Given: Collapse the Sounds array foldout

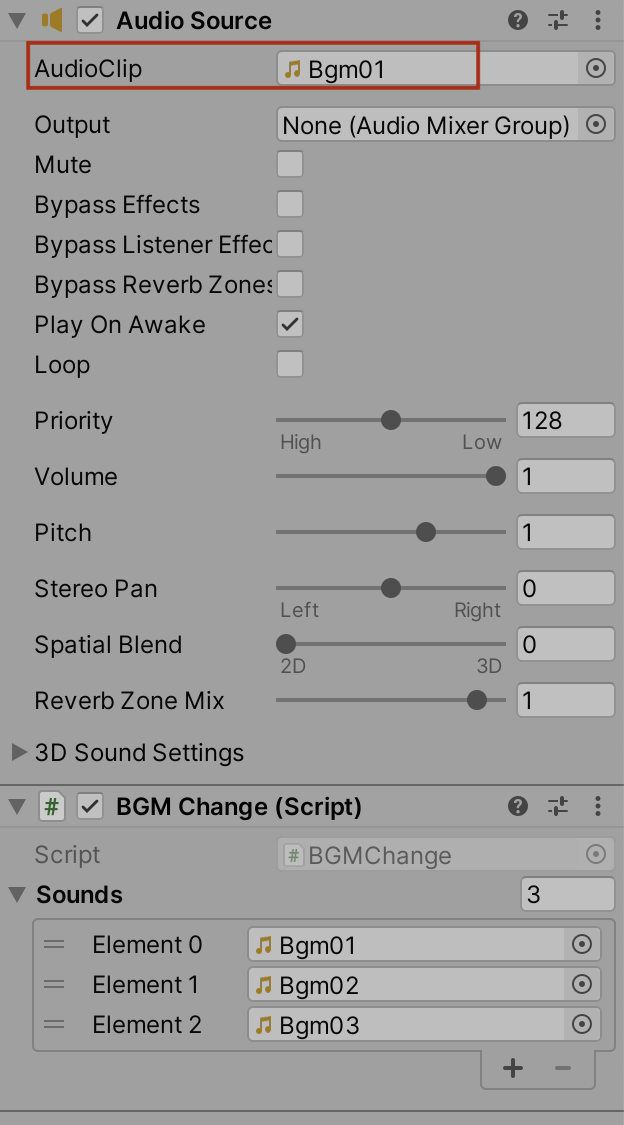Looking at the screenshot, I should 17,895.
